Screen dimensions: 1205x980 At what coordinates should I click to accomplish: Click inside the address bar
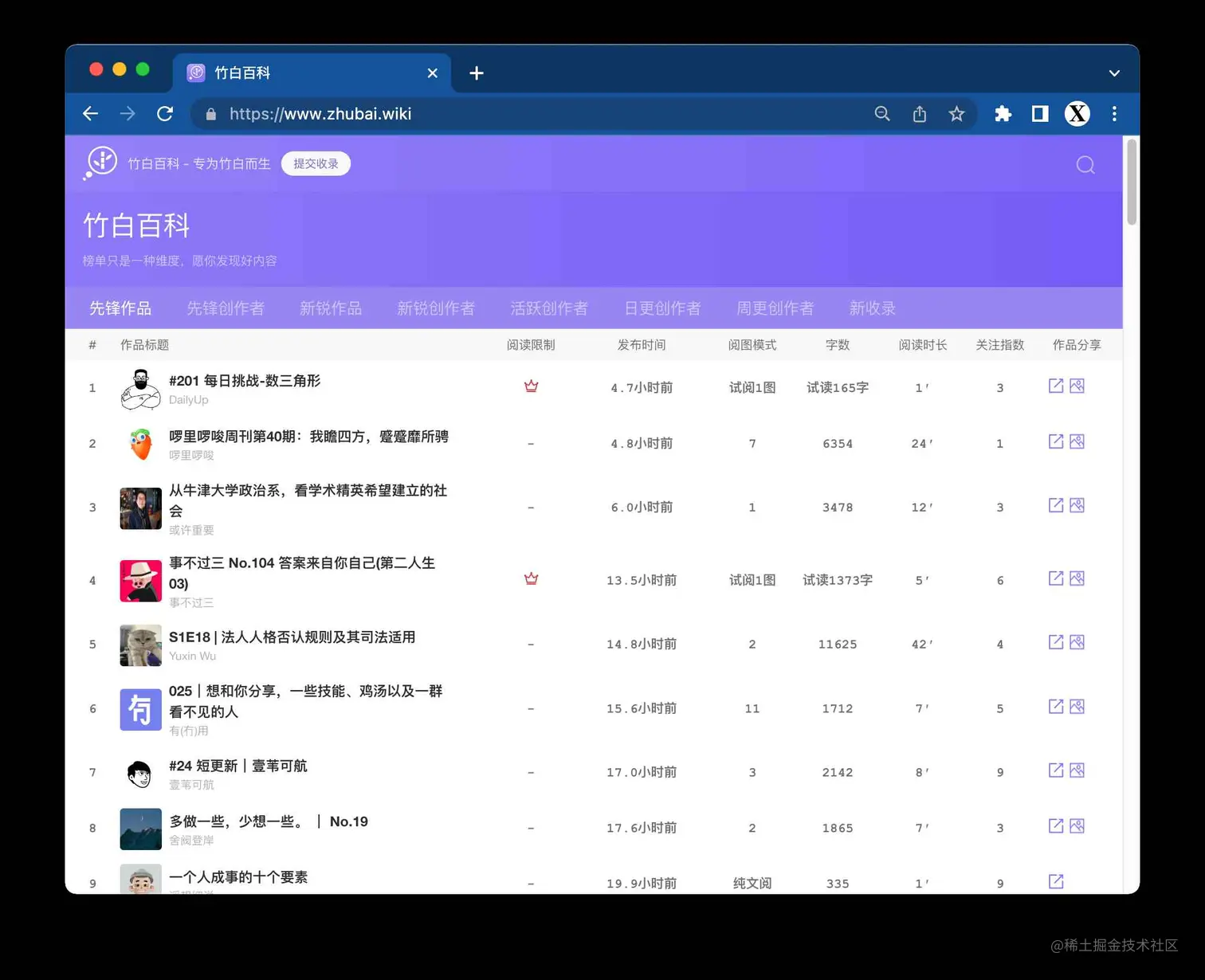(478, 114)
